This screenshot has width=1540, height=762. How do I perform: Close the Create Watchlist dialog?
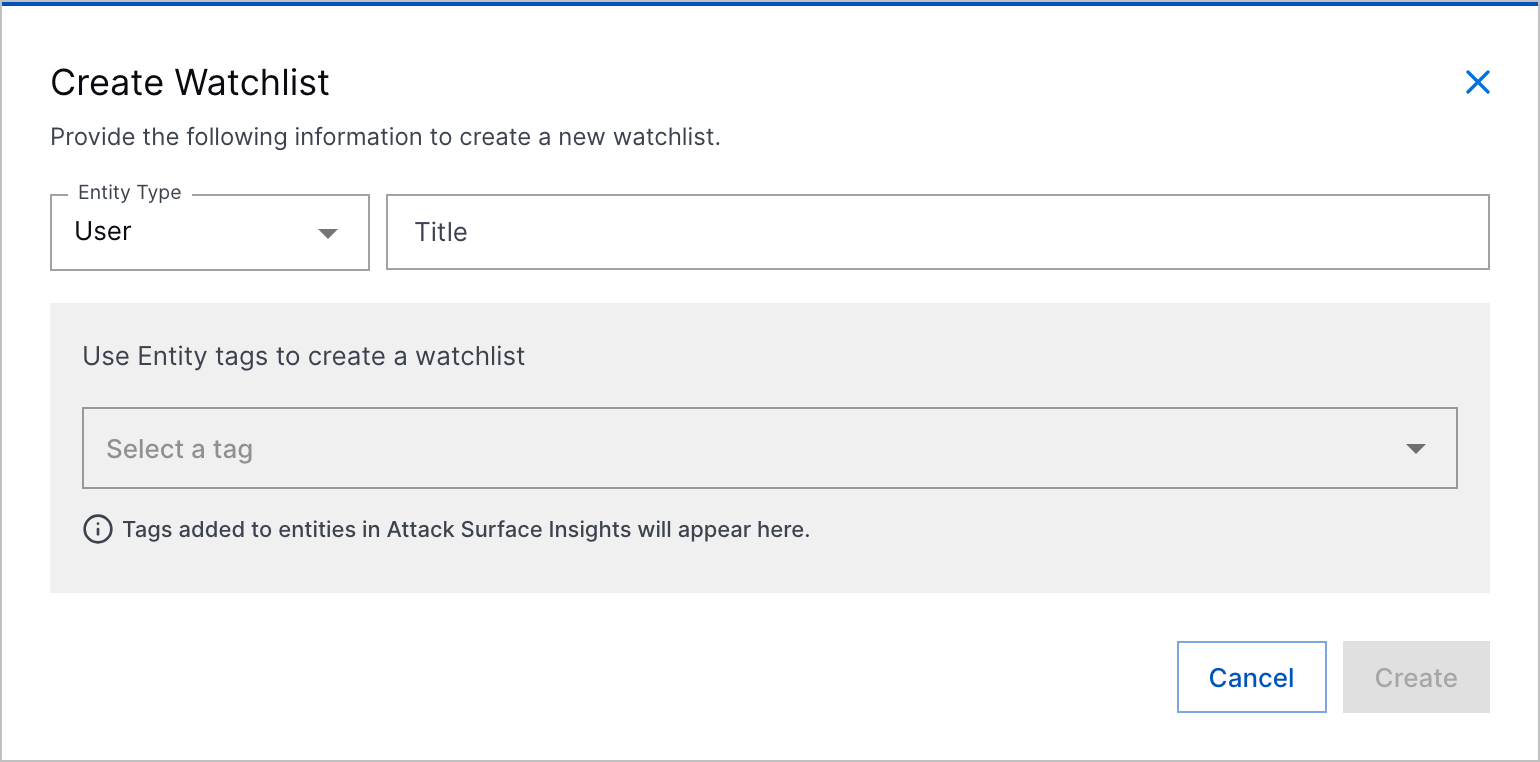coord(1477,82)
